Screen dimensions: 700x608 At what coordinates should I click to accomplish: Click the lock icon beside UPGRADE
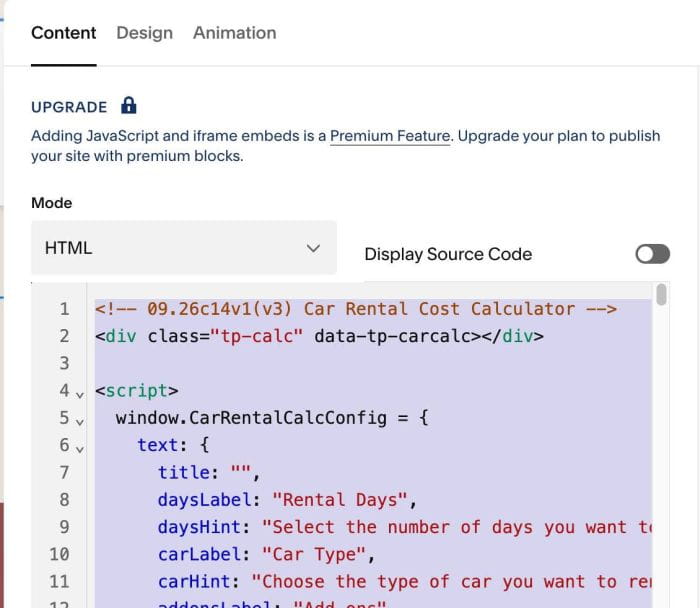(x=129, y=106)
